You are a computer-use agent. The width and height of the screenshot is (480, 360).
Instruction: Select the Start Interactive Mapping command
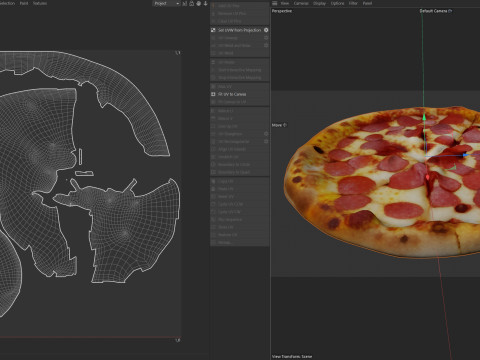pyautogui.click(x=239, y=70)
